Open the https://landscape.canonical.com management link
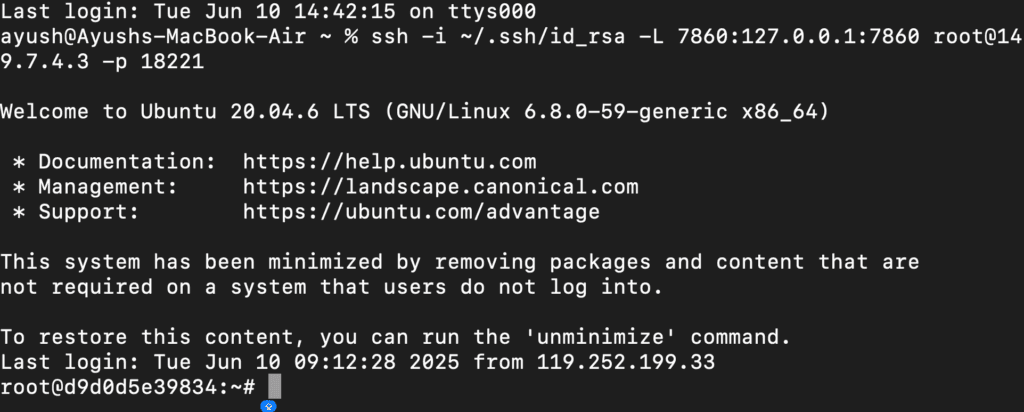The height and width of the screenshot is (412, 1024). point(440,187)
